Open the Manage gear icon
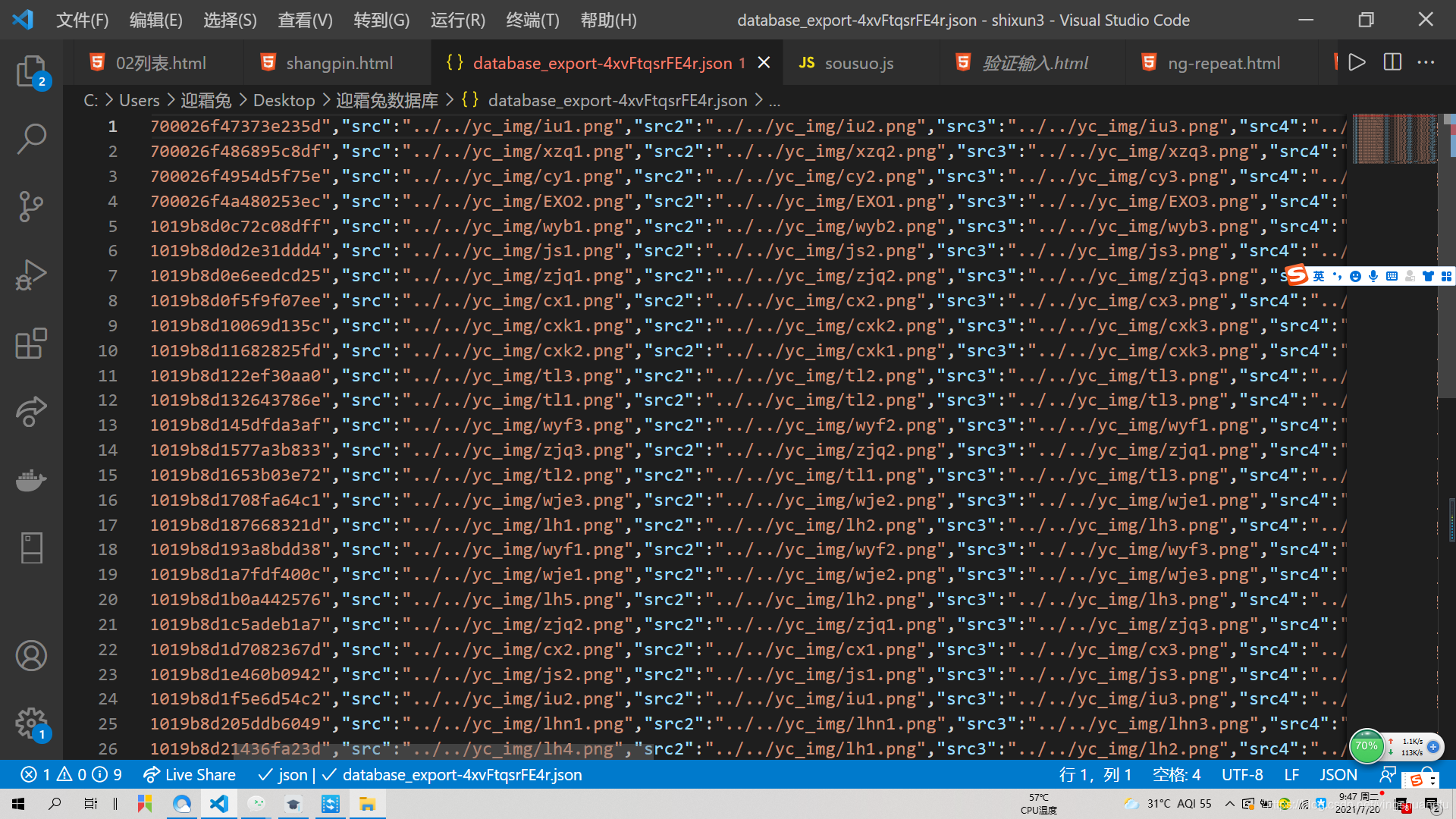 [x=31, y=723]
